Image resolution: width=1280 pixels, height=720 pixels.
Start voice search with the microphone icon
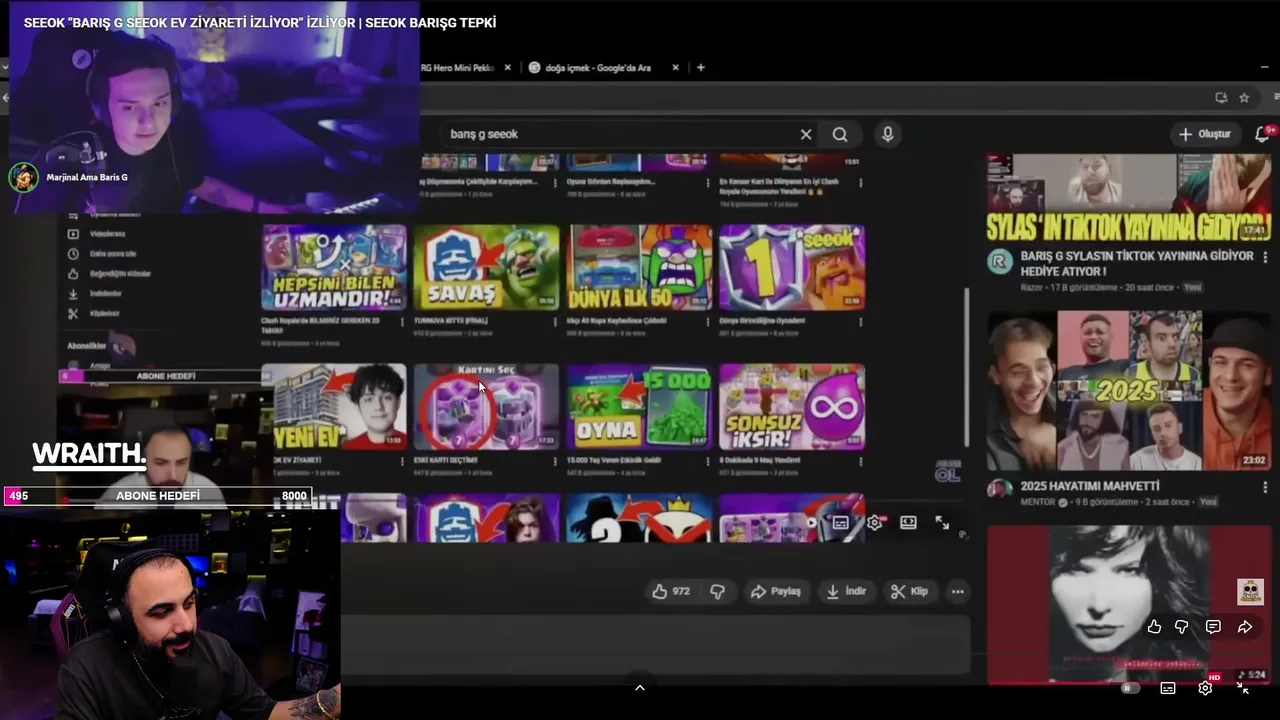[887, 134]
